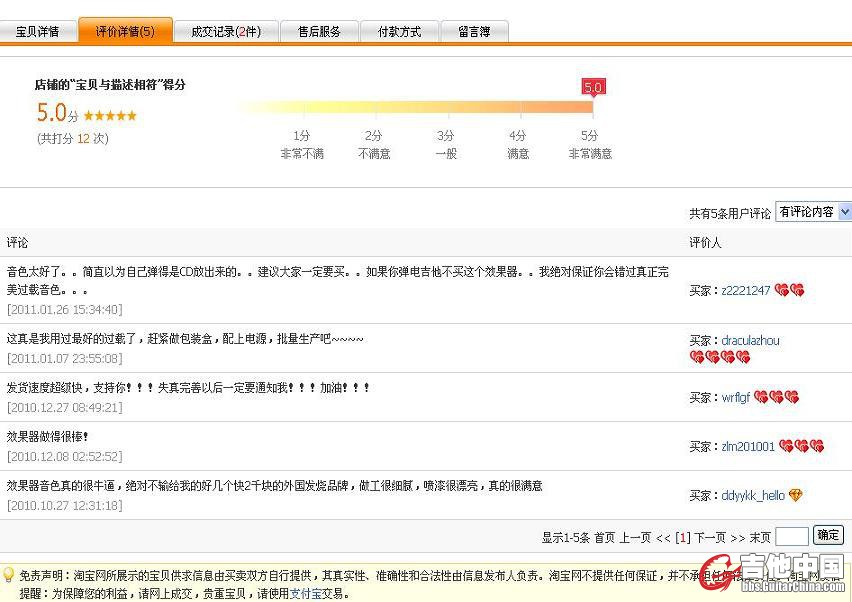Screen dimensions: 852x602
Task: Switch to 成交记录(2件) tab
Action: point(226,32)
